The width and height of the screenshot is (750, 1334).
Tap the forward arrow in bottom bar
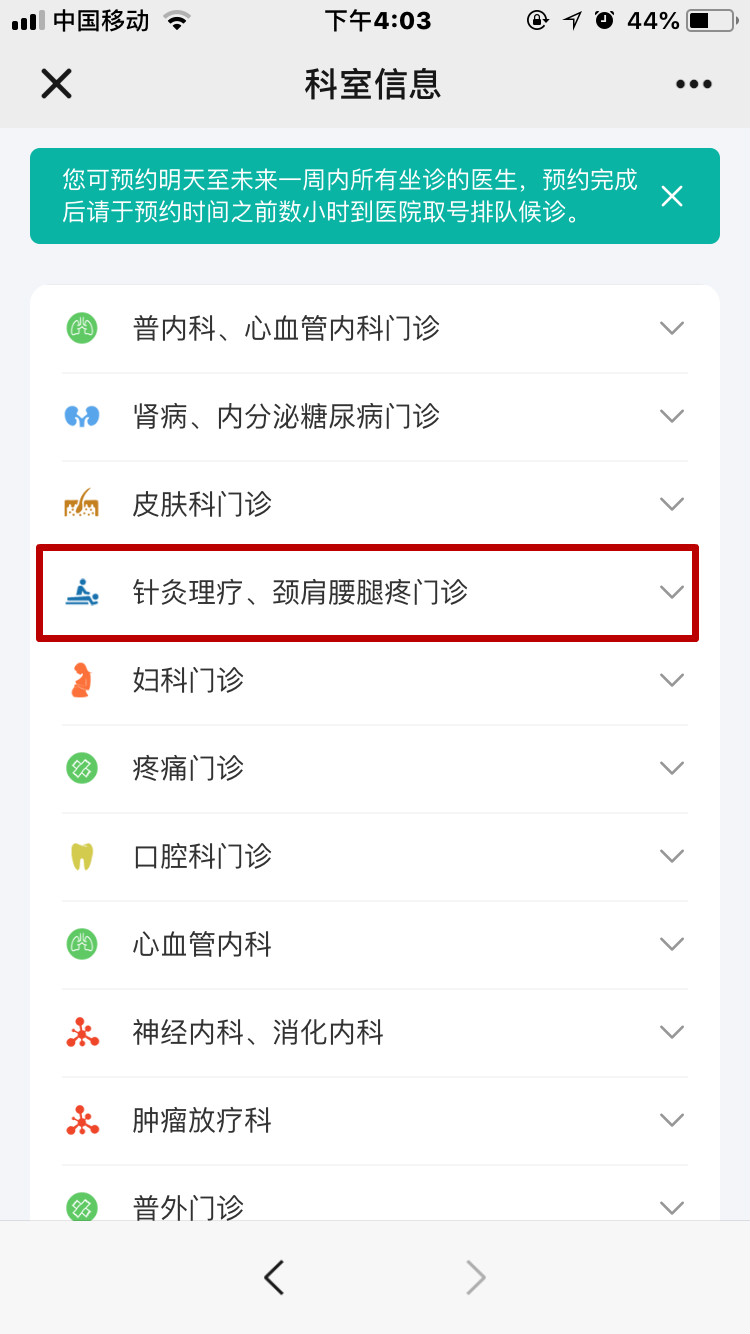pos(476,1277)
